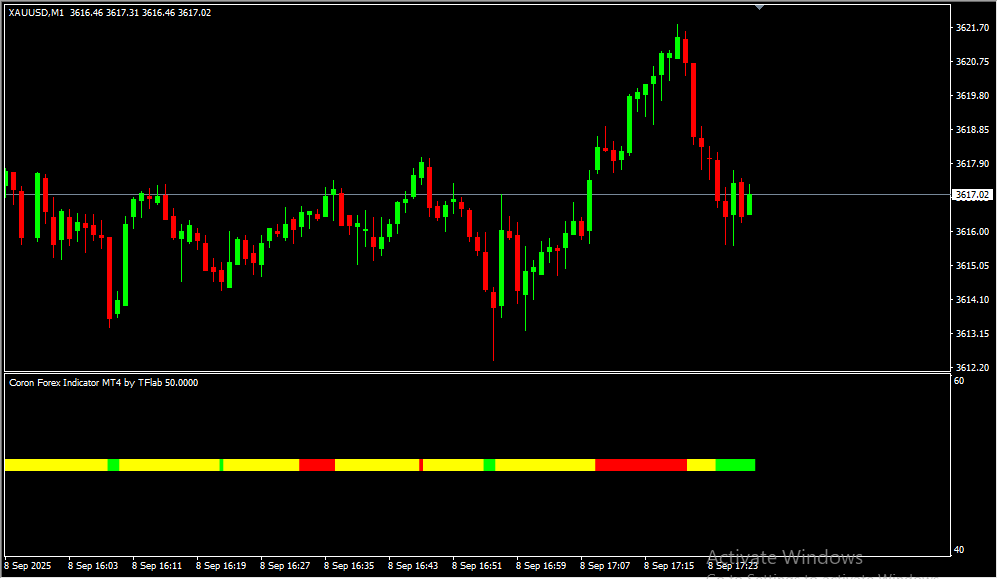Click the large red candle after the peak
Image resolution: width=998 pixels, height=579 pixels.
coord(692,100)
